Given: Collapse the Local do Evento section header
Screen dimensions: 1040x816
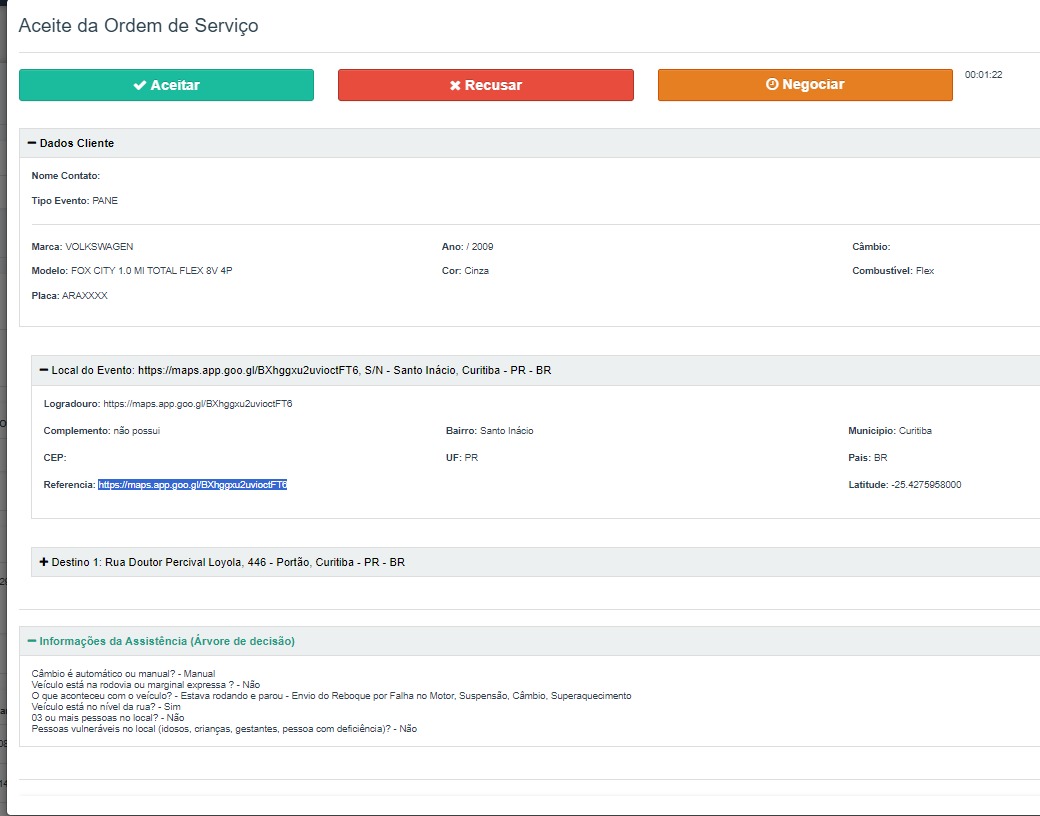Looking at the screenshot, I should [300, 370].
